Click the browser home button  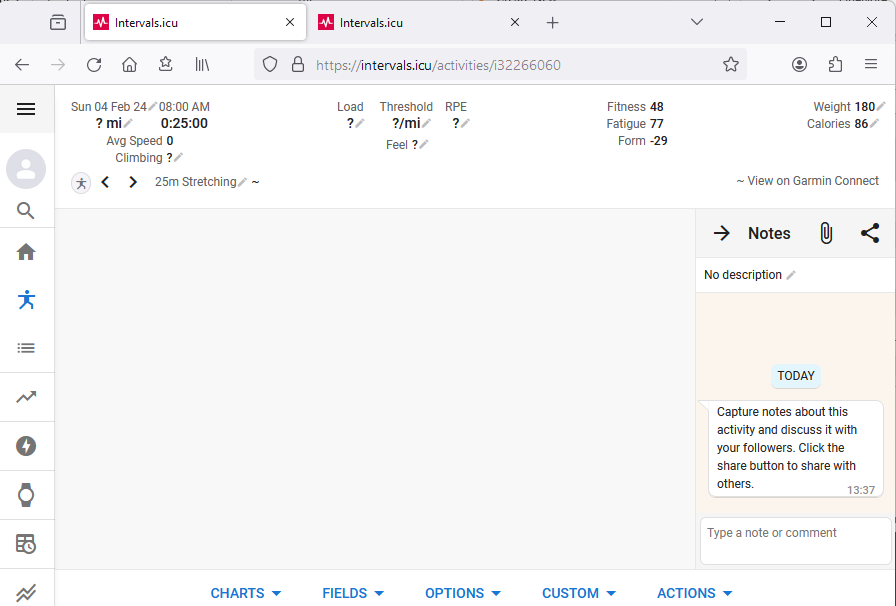click(x=130, y=65)
